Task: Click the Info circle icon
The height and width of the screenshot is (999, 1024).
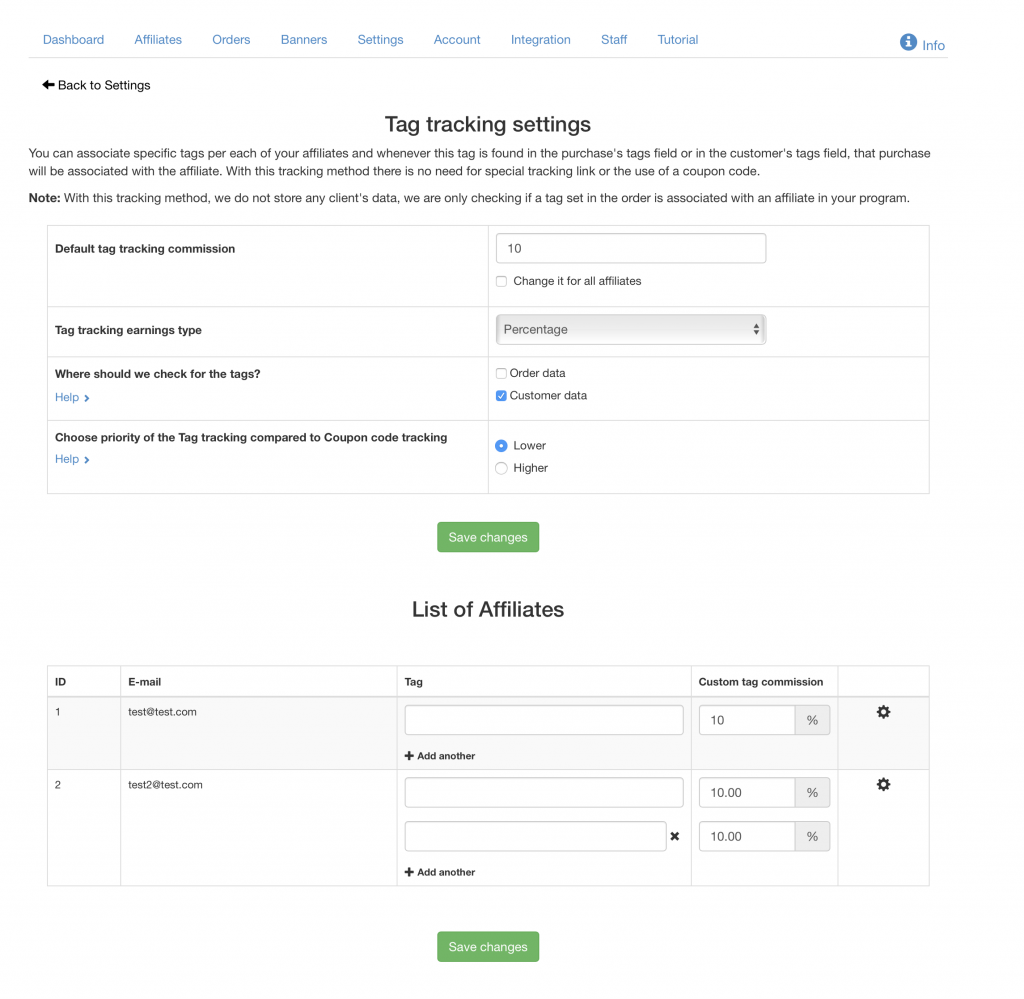Action: pyautogui.click(x=908, y=42)
